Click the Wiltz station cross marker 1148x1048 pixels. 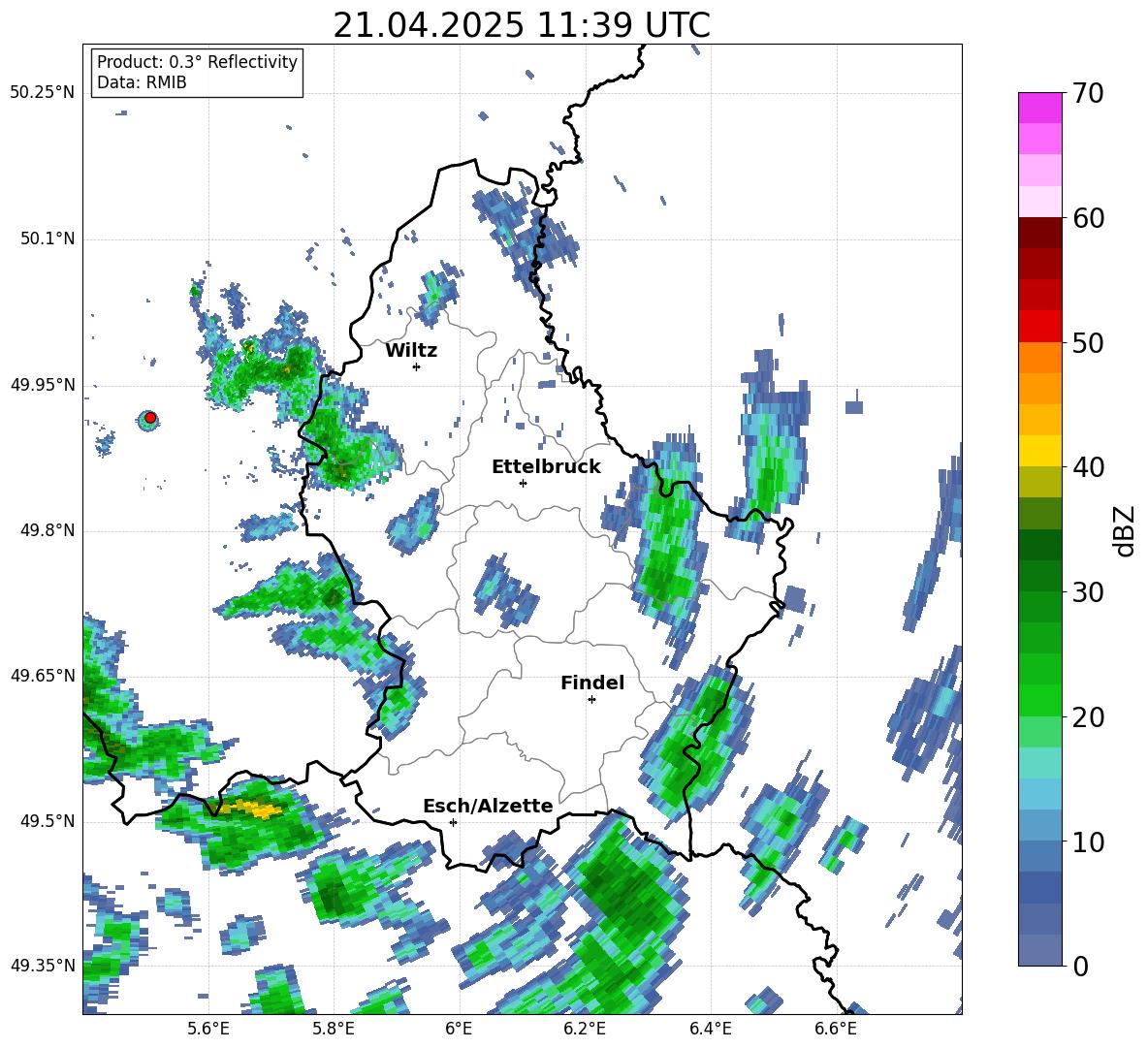point(417,366)
